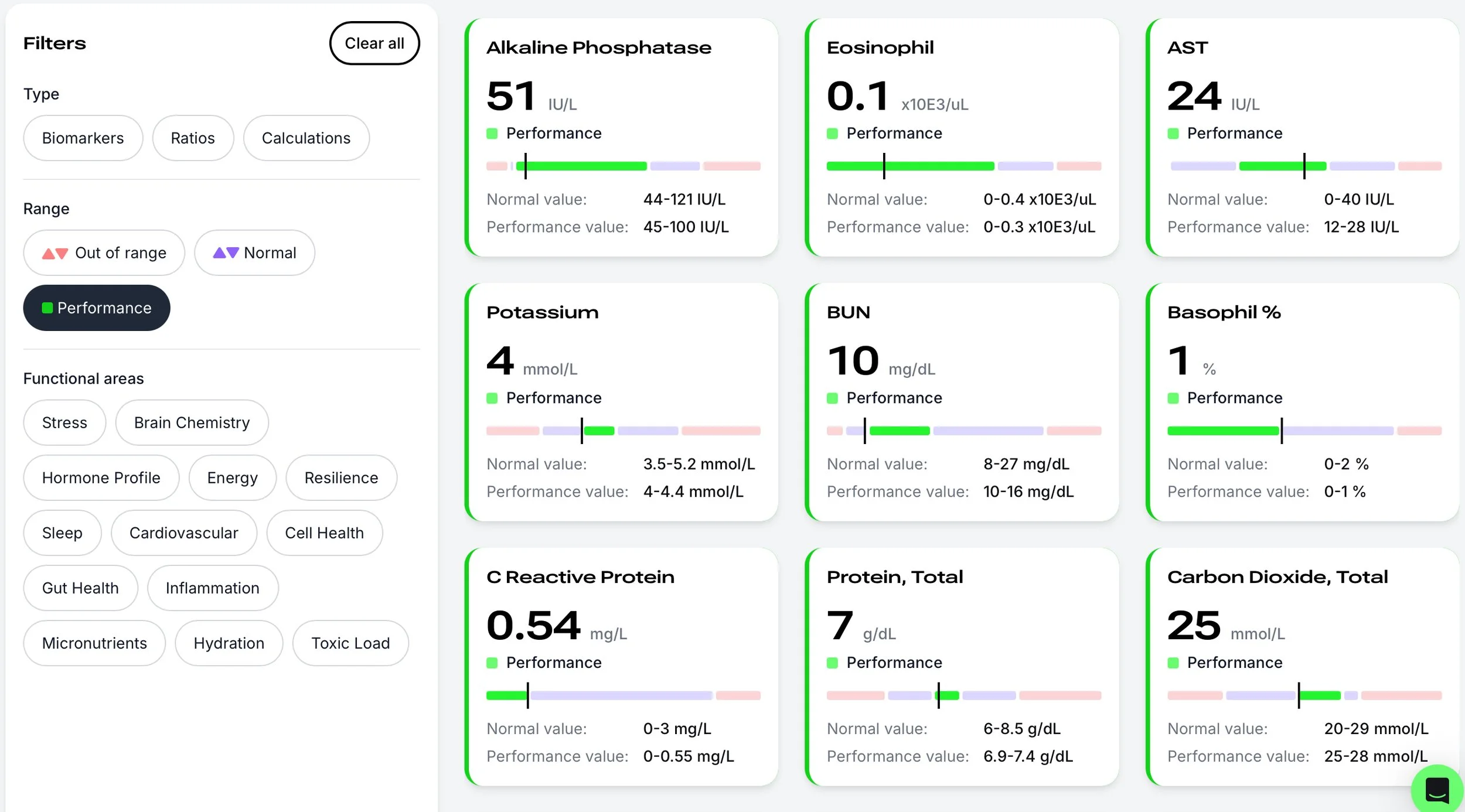Filter by Brain Chemistry area
The width and height of the screenshot is (1465, 812).
point(192,422)
